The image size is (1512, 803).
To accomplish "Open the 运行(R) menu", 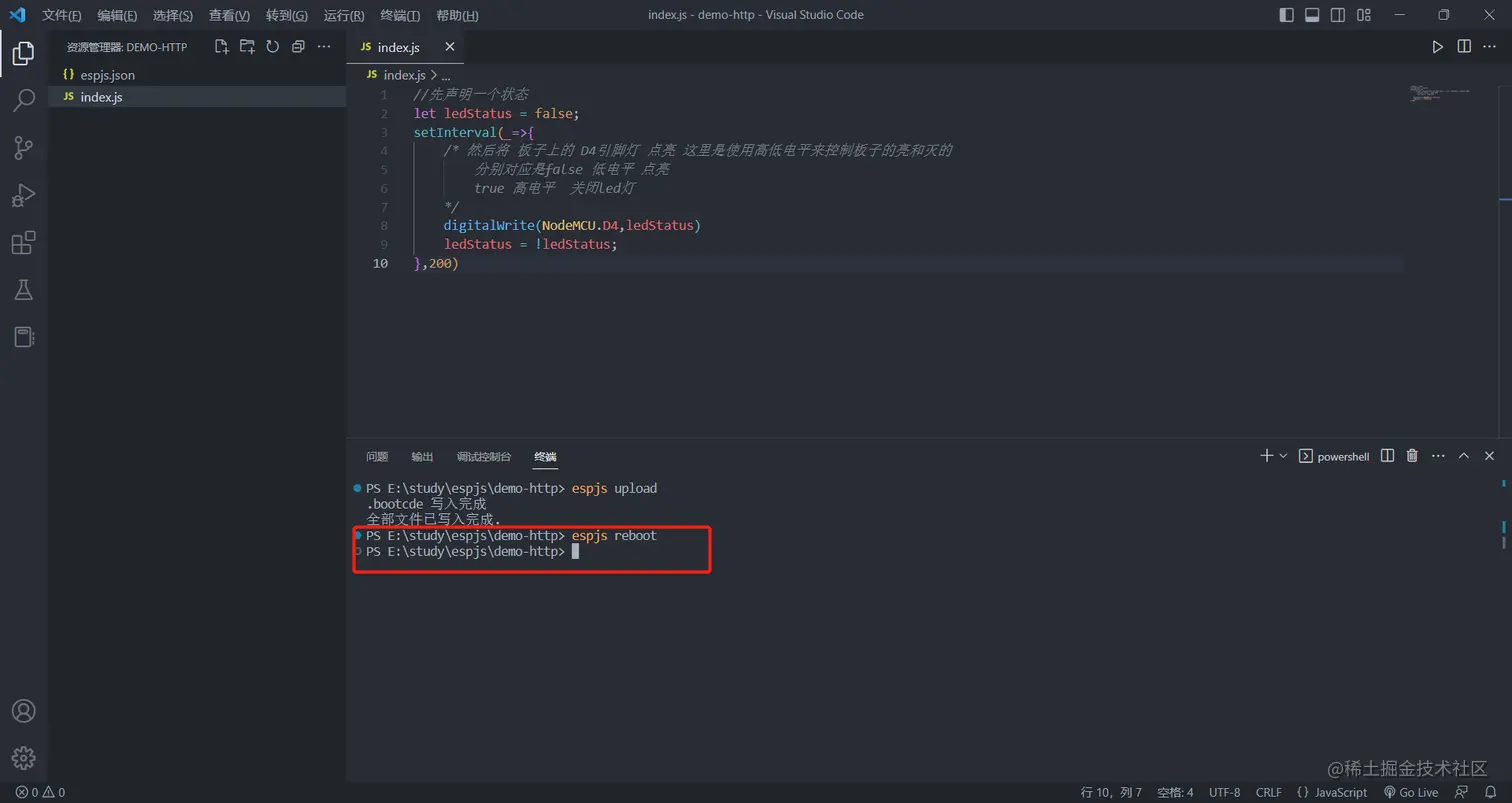I will tap(344, 15).
